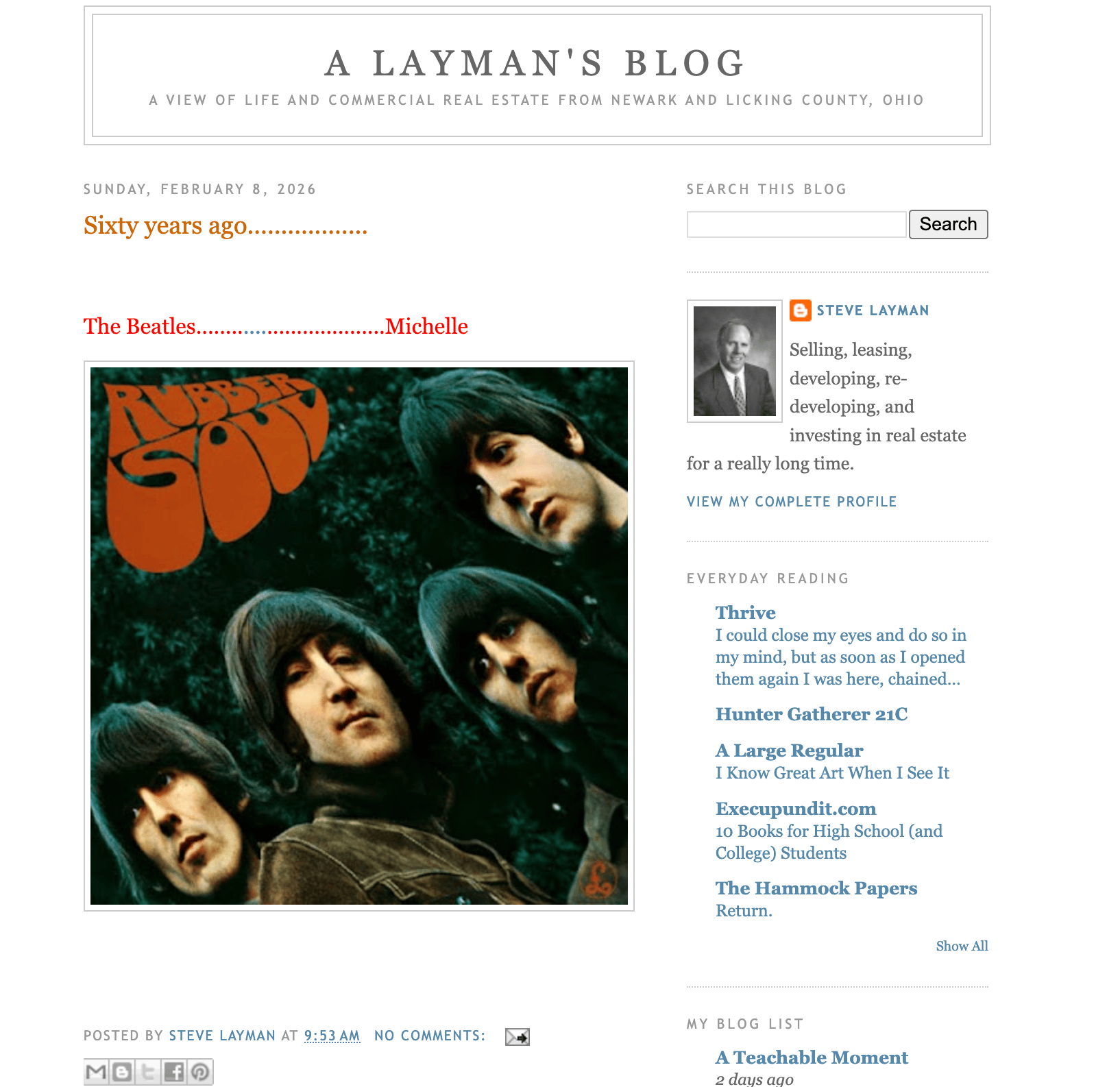
Task: Focus the blog search text field
Action: tap(796, 224)
